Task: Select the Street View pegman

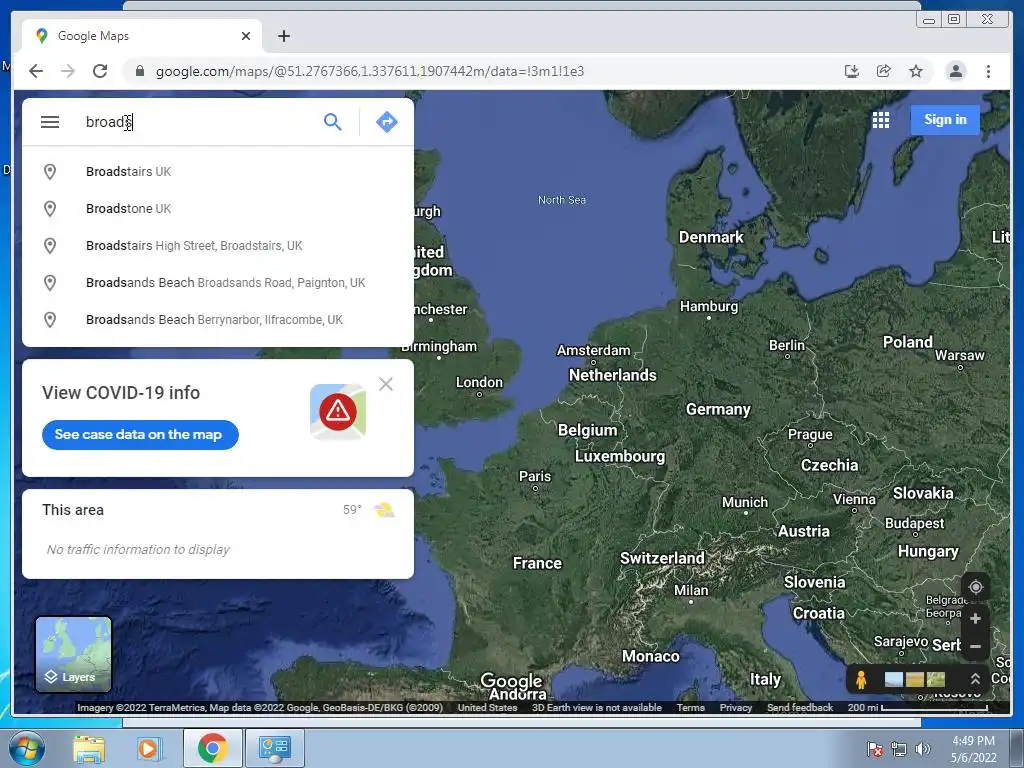Action: (x=861, y=680)
